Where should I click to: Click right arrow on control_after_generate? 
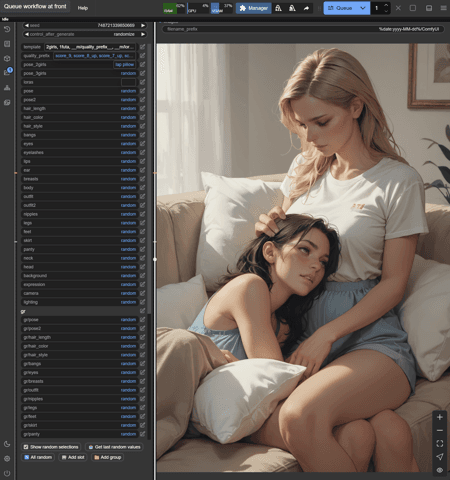click(143, 34)
